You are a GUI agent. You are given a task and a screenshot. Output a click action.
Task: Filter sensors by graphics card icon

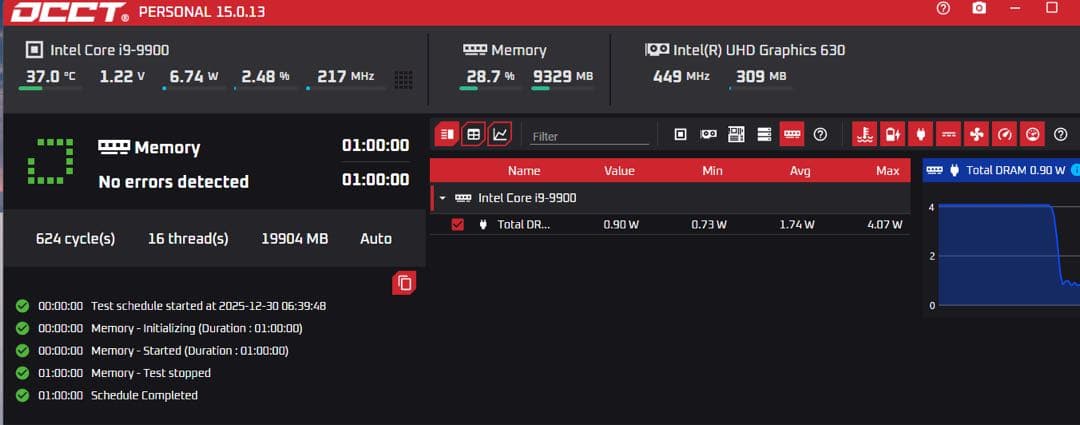tap(708, 134)
